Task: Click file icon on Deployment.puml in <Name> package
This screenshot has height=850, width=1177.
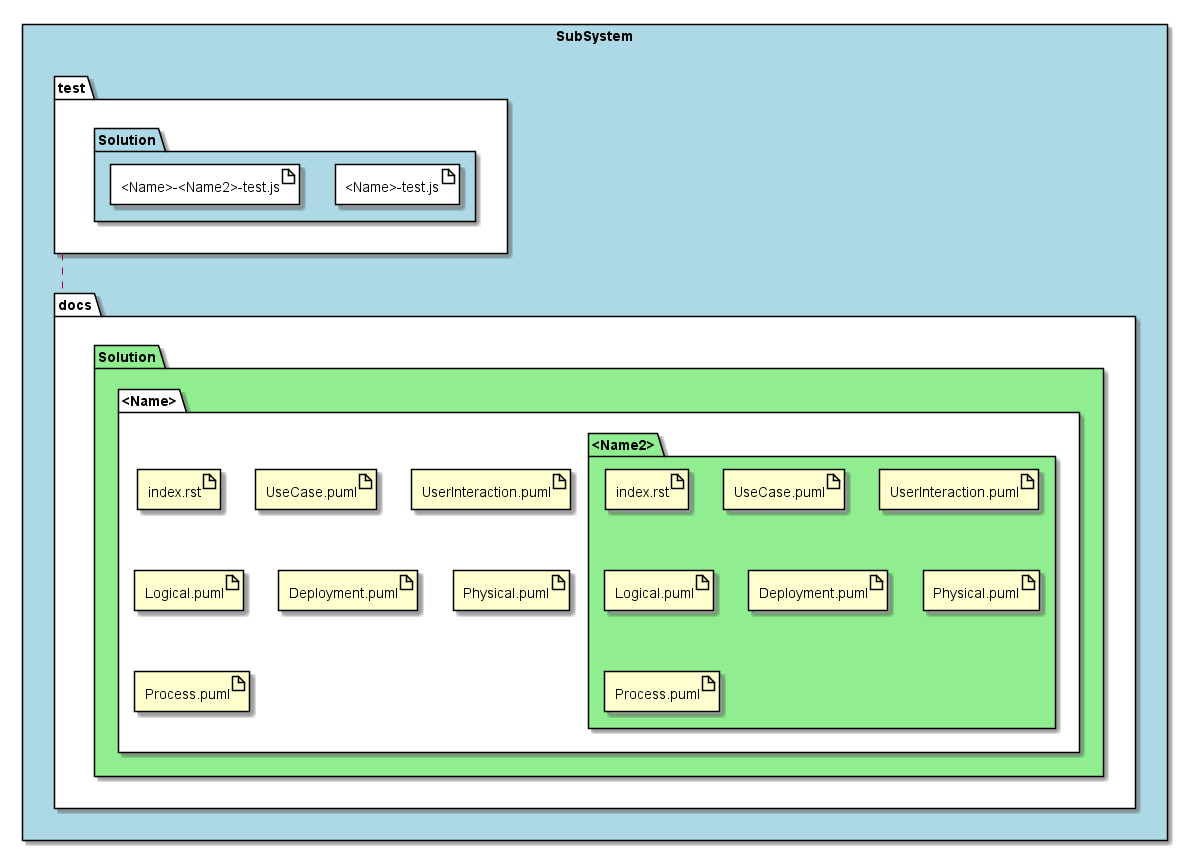Action: 406,582
